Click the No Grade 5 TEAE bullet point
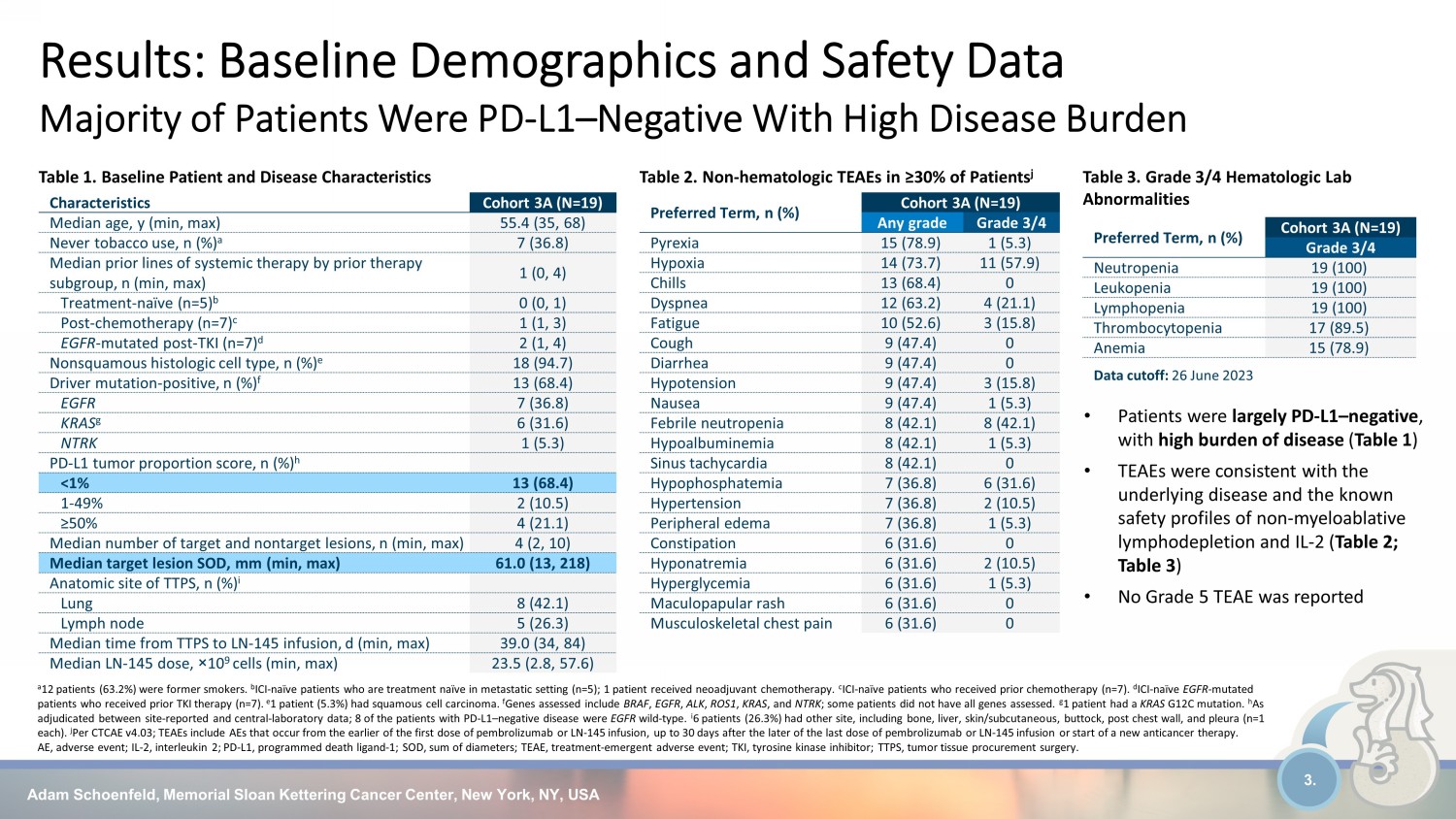The width and height of the screenshot is (1456, 819). click(1240, 597)
